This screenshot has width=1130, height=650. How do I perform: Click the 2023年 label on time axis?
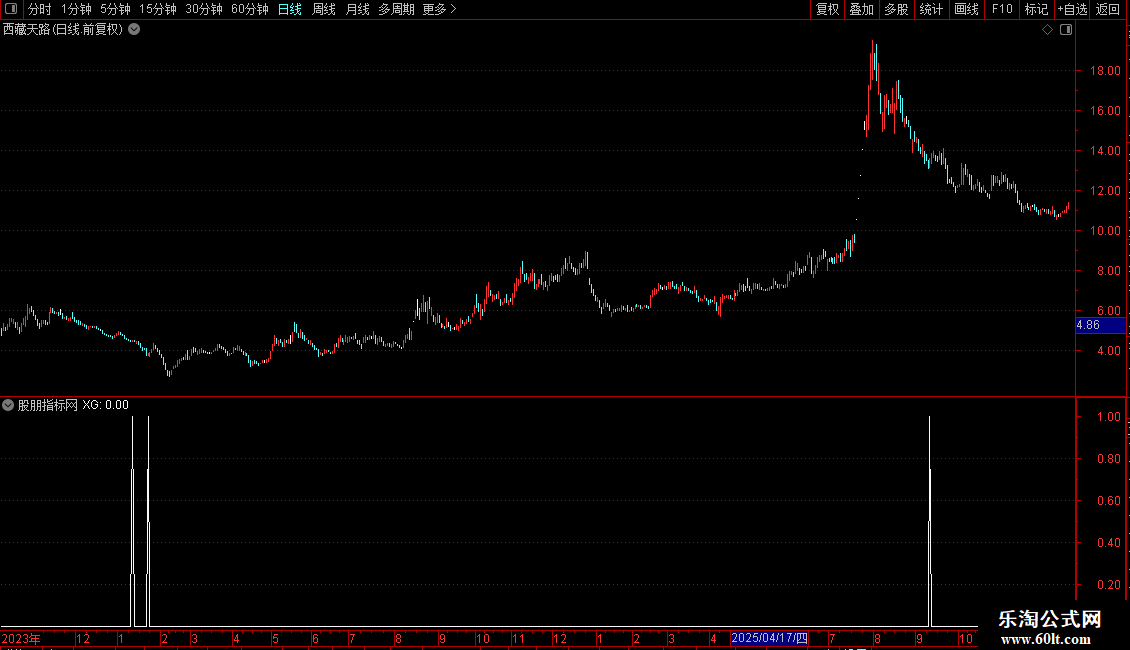21,638
